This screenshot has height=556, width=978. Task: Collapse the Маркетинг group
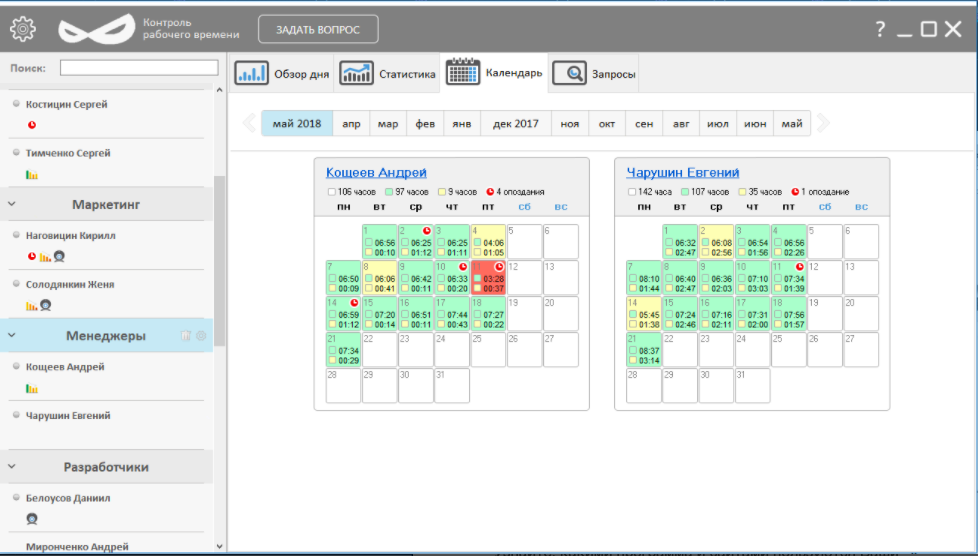12,204
